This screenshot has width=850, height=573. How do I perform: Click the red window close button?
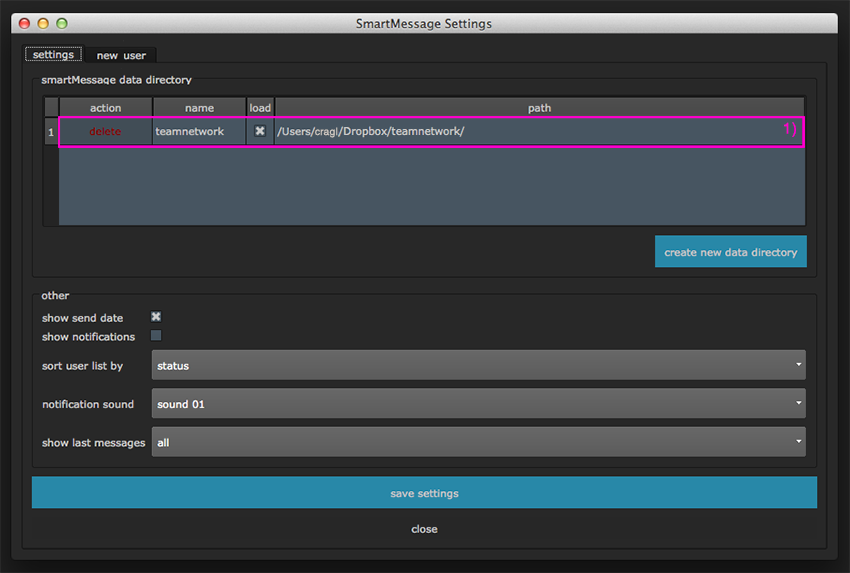[25, 23]
